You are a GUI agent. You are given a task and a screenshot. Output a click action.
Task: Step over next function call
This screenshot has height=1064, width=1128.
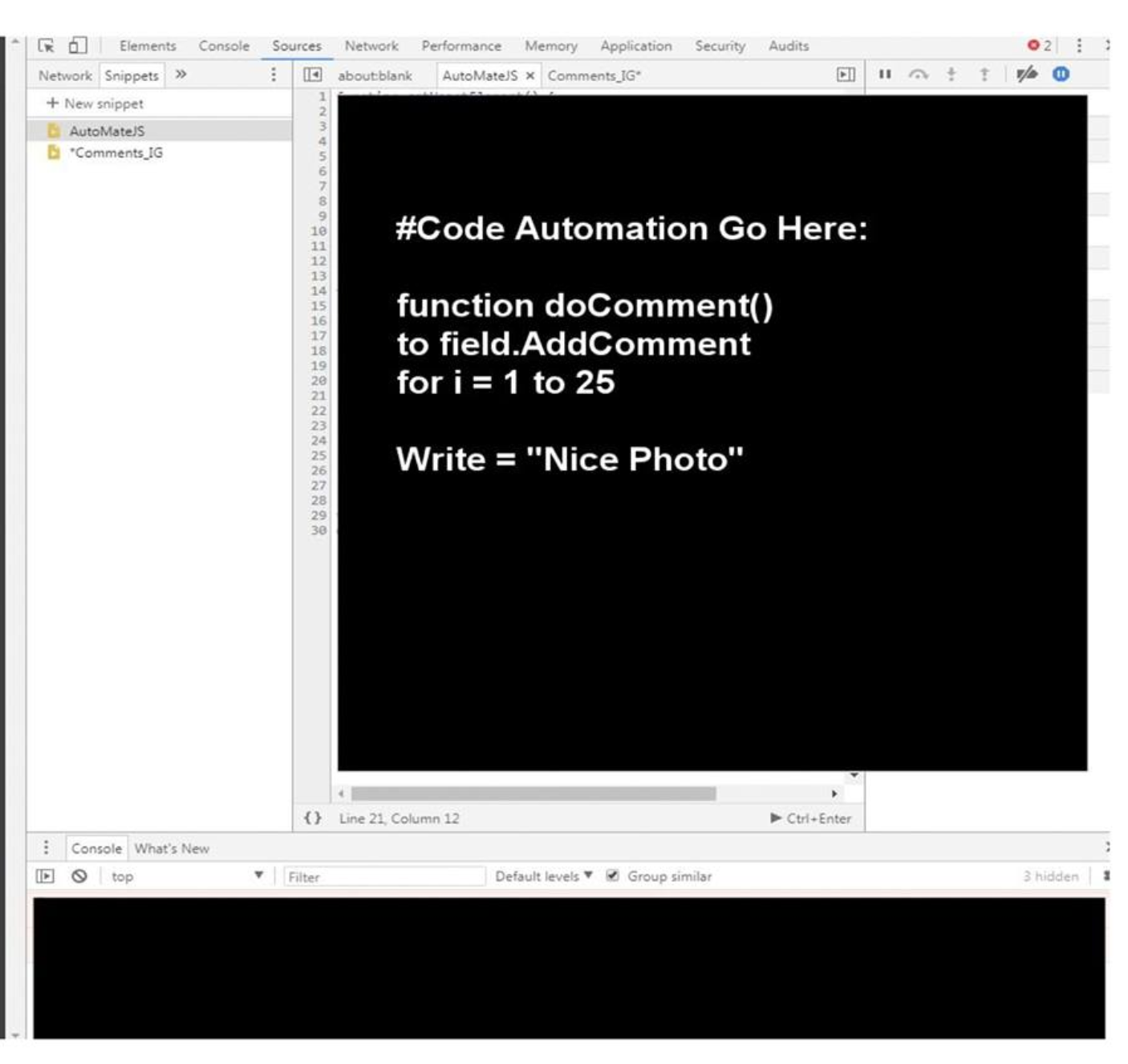tap(919, 75)
